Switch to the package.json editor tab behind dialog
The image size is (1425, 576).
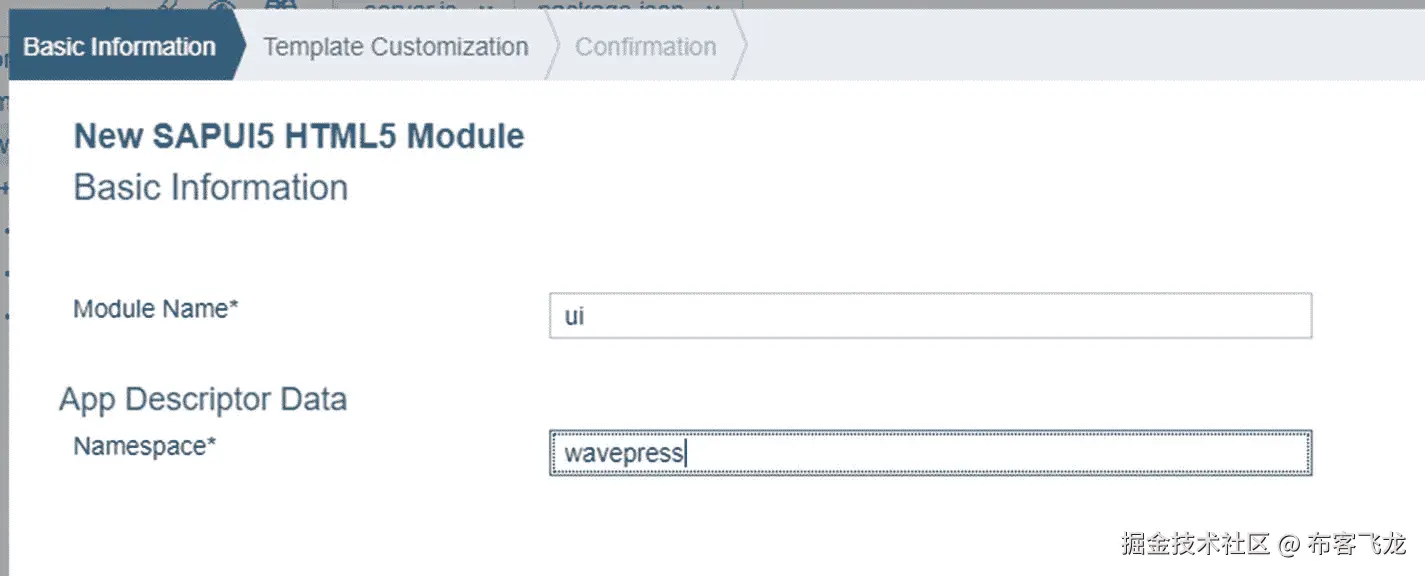point(610,6)
